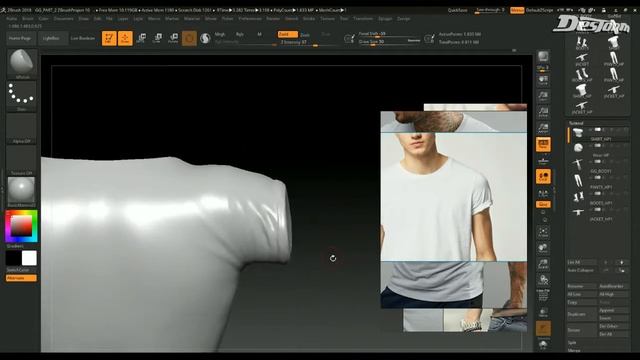Toggle the Zadd button
640x360 pixels.
click(x=288, y=34)
